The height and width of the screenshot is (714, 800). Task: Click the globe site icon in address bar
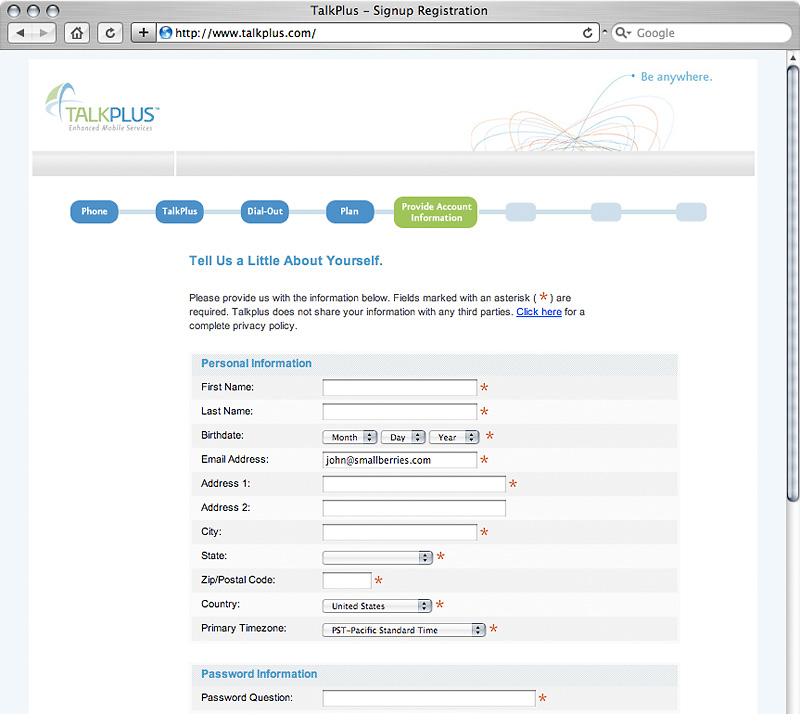click(x=166, y=33)
